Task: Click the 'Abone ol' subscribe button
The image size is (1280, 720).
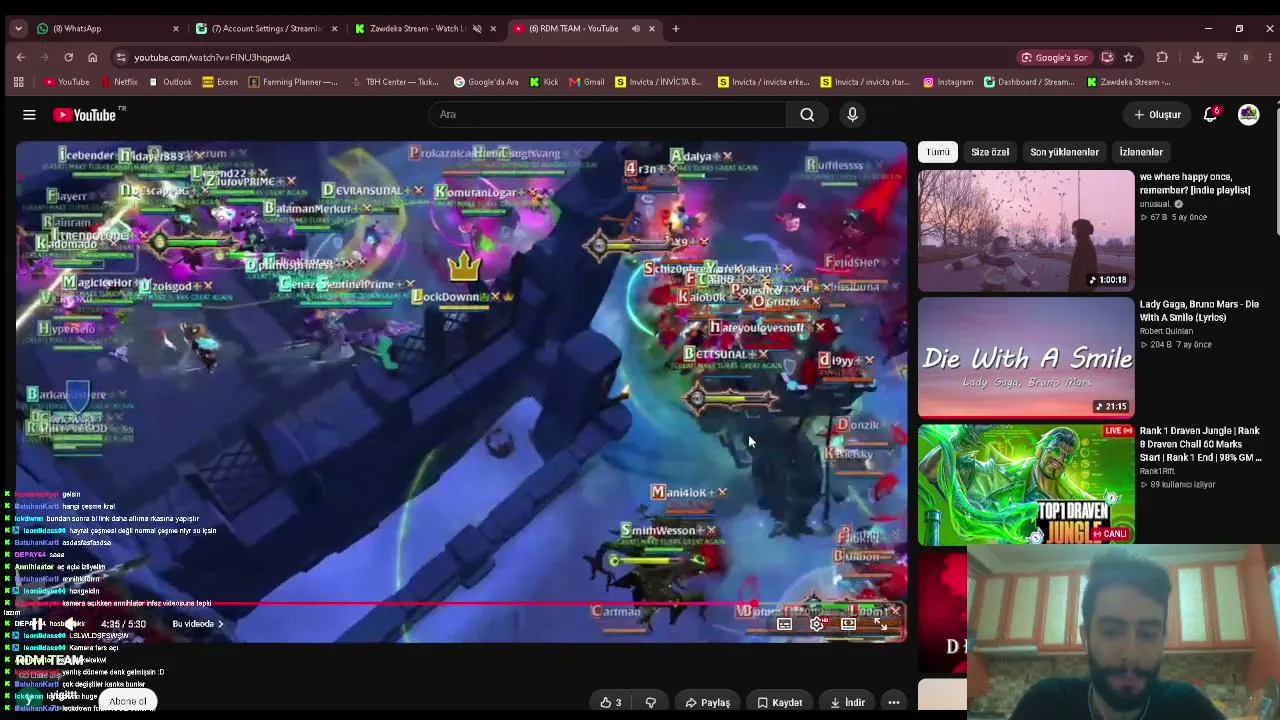Action: [x=128, y=701]
